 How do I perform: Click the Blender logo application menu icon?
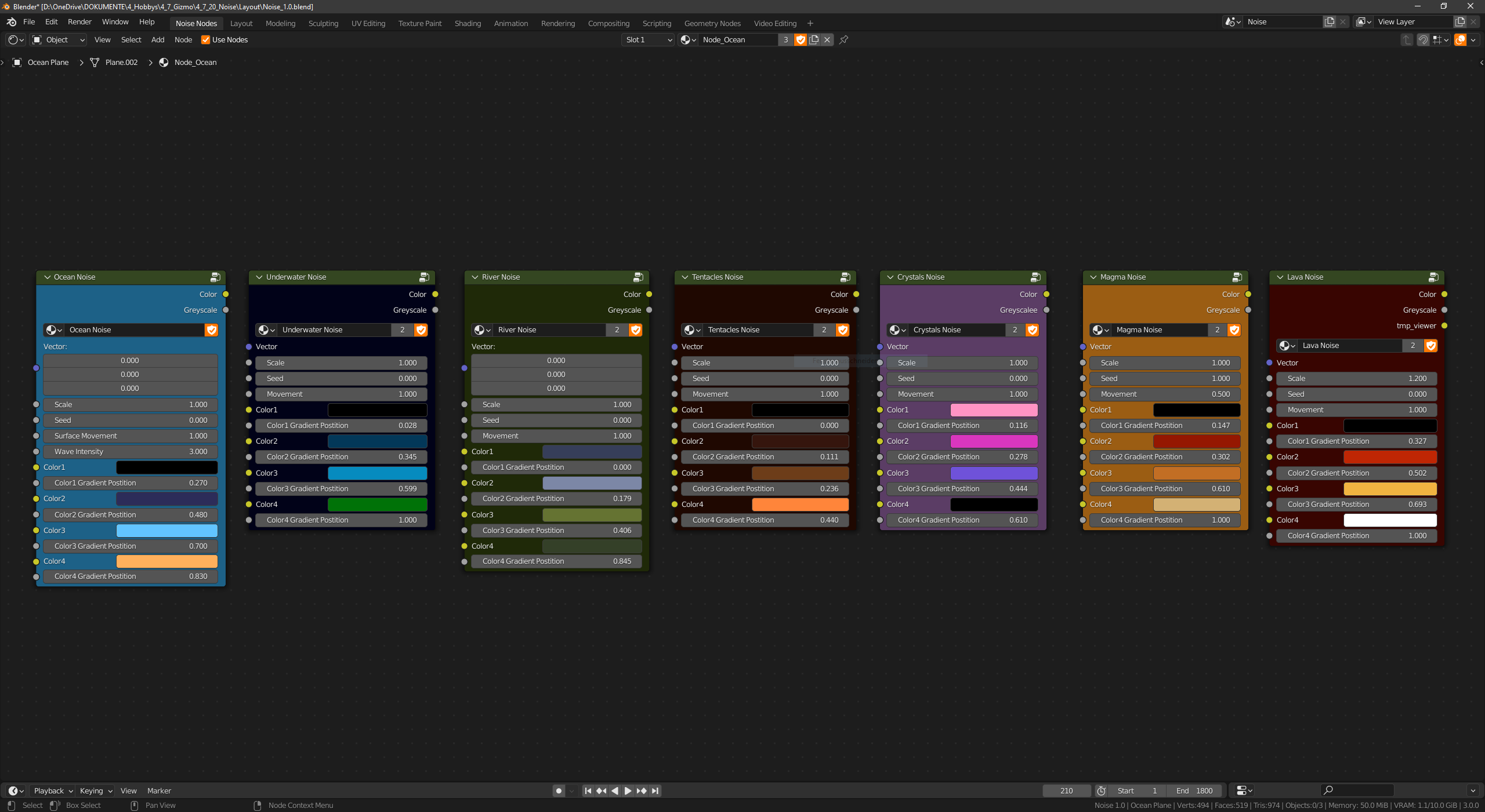[x=11, y=22]
